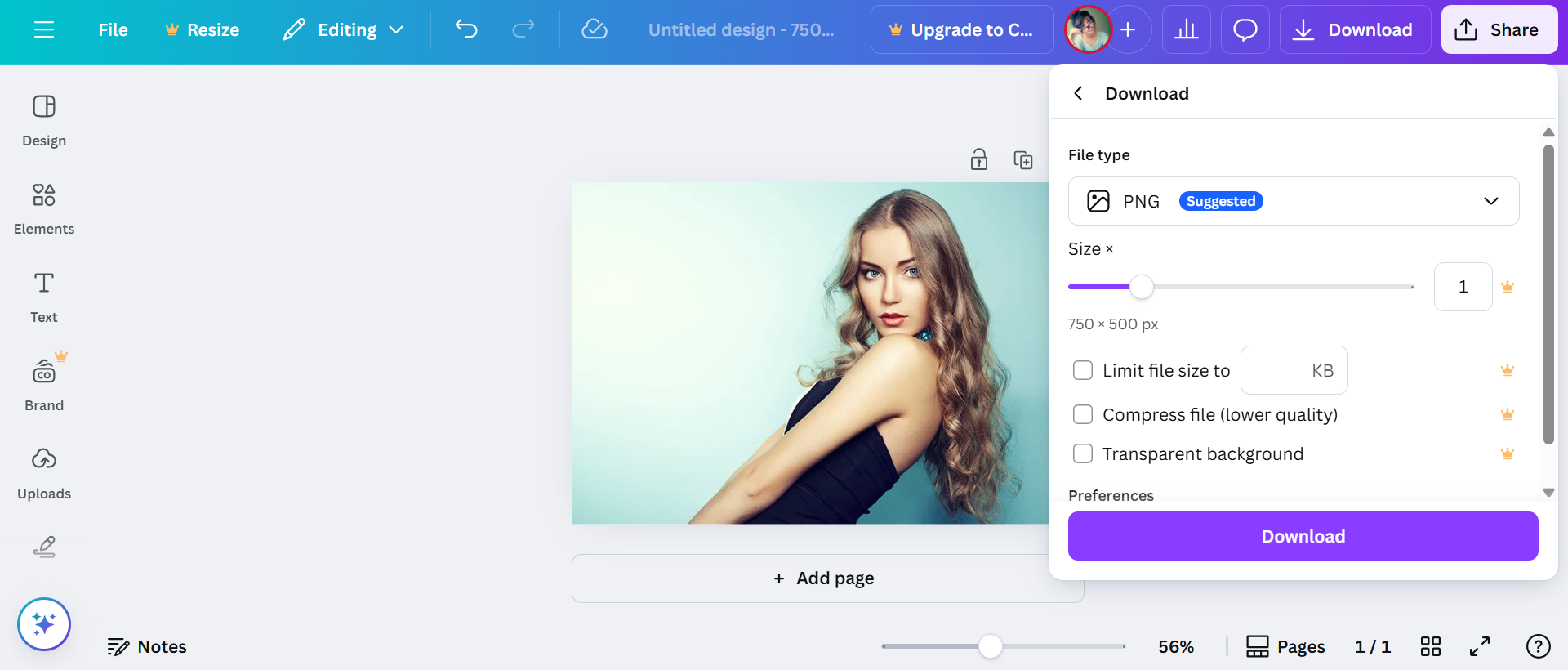The image size is (1568, 670).
Task: Check the cloud save status icon
Action: tap(595, 29)
